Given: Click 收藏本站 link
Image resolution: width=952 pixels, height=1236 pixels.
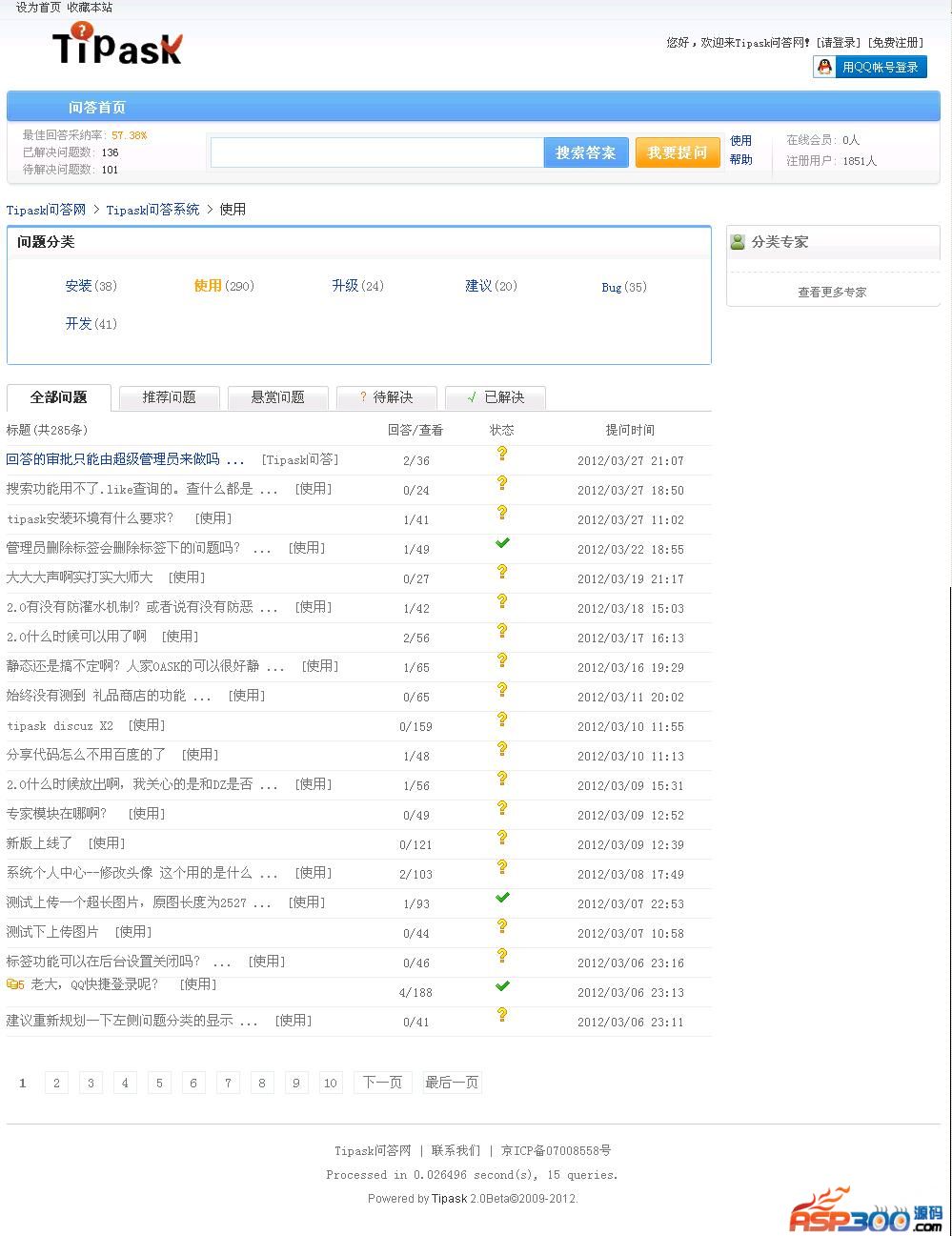Looking at the screenshot, I should pyautogui.click(x=90, y=8).
